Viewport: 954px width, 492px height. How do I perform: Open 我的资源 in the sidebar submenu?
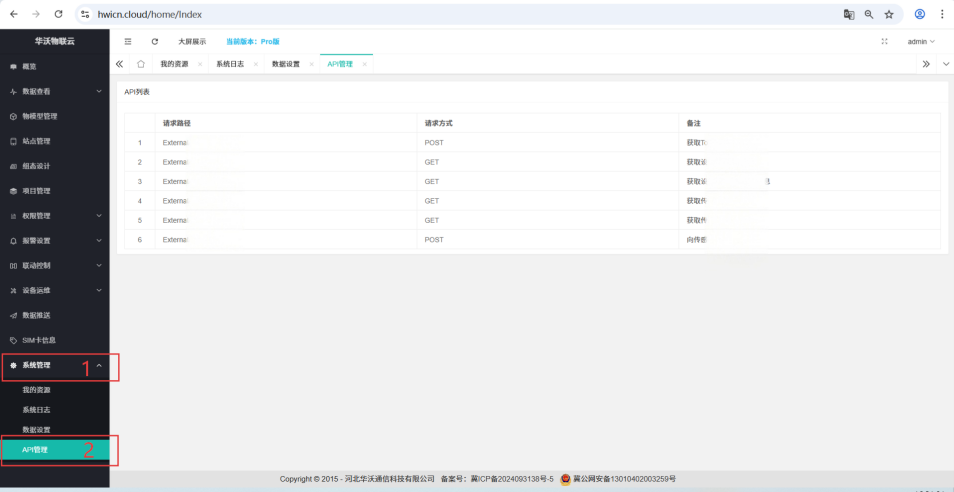(x=36, y=389)
